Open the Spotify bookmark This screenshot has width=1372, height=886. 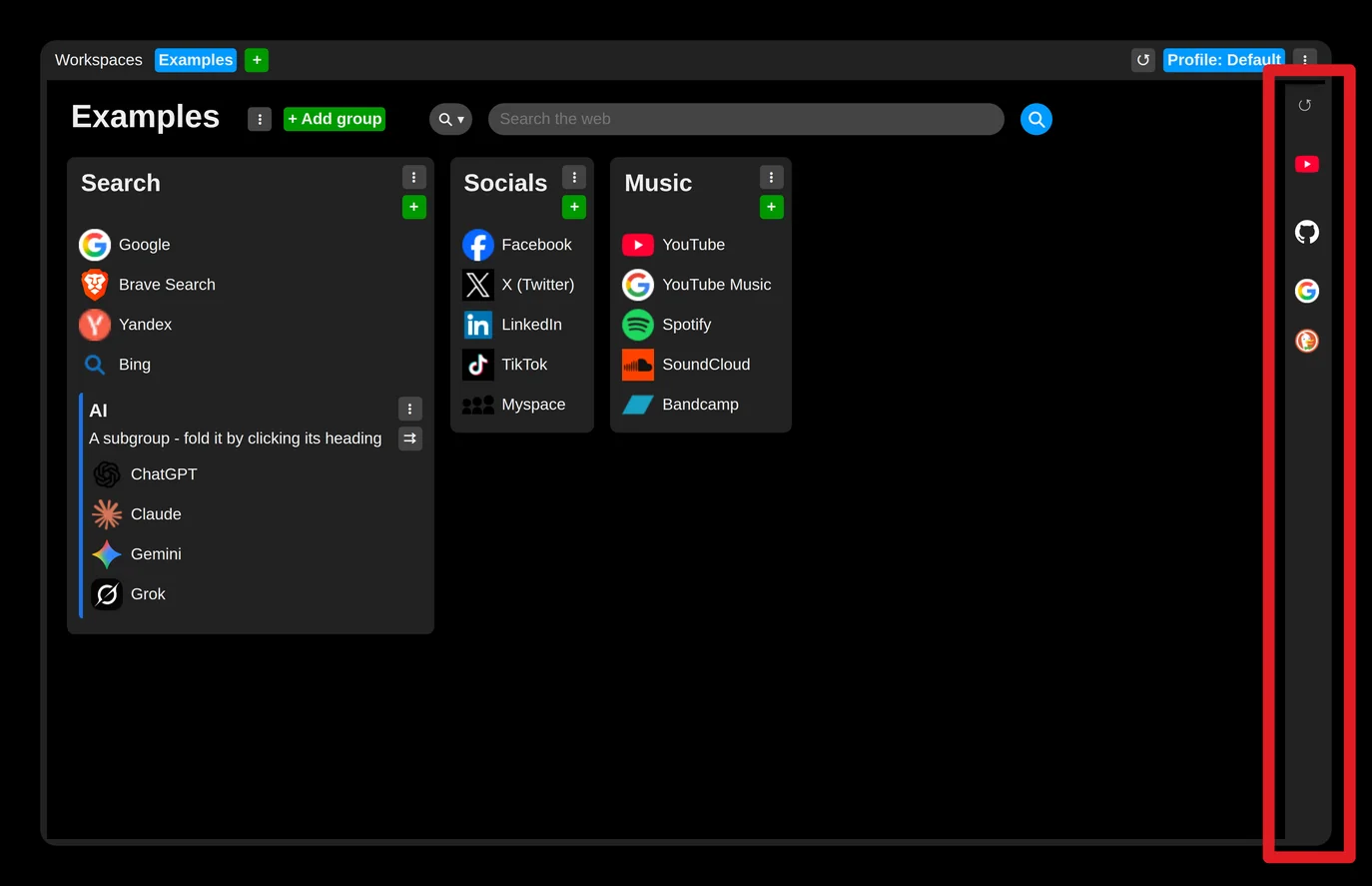click(x=667, y=325)
